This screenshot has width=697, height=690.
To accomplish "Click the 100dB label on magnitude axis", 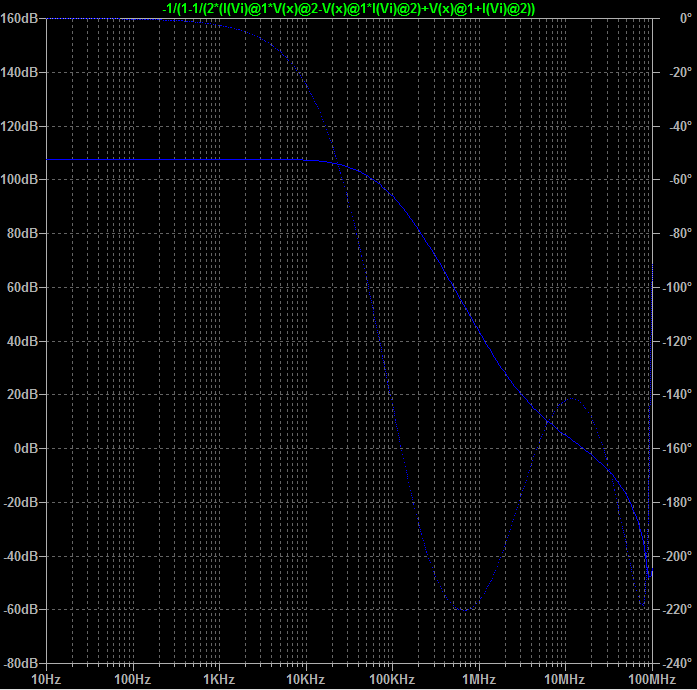I will coord(19,179).
